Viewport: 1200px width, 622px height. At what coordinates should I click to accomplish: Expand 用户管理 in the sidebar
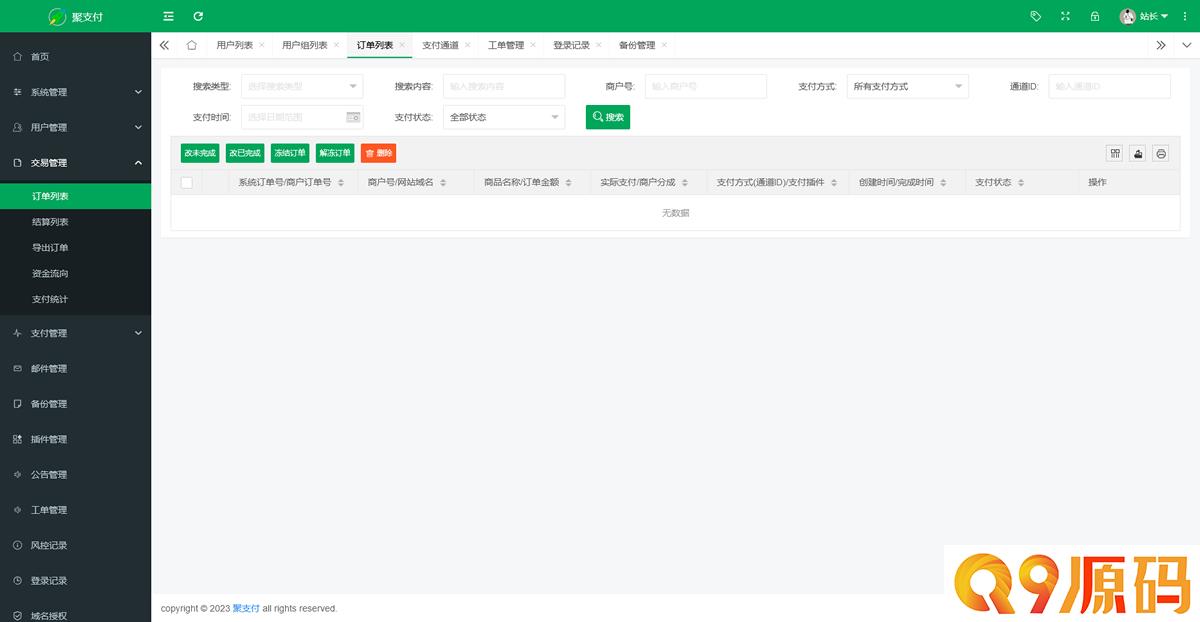[75, 127]
